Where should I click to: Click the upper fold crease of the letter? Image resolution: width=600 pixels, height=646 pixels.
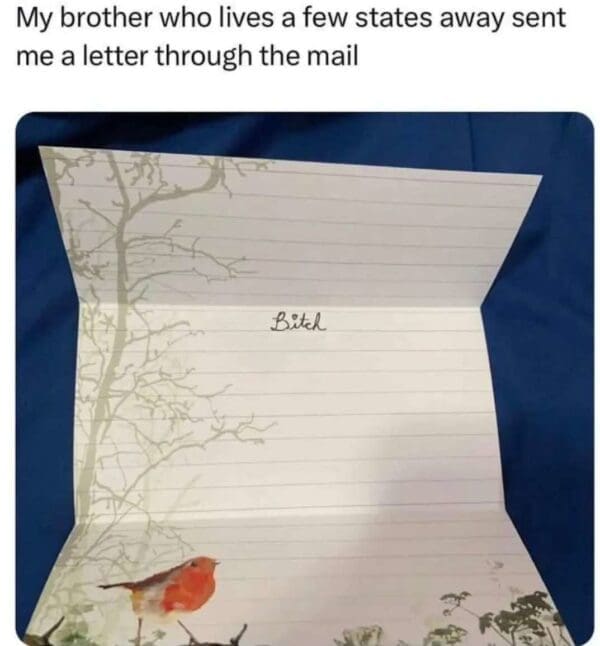284,306
